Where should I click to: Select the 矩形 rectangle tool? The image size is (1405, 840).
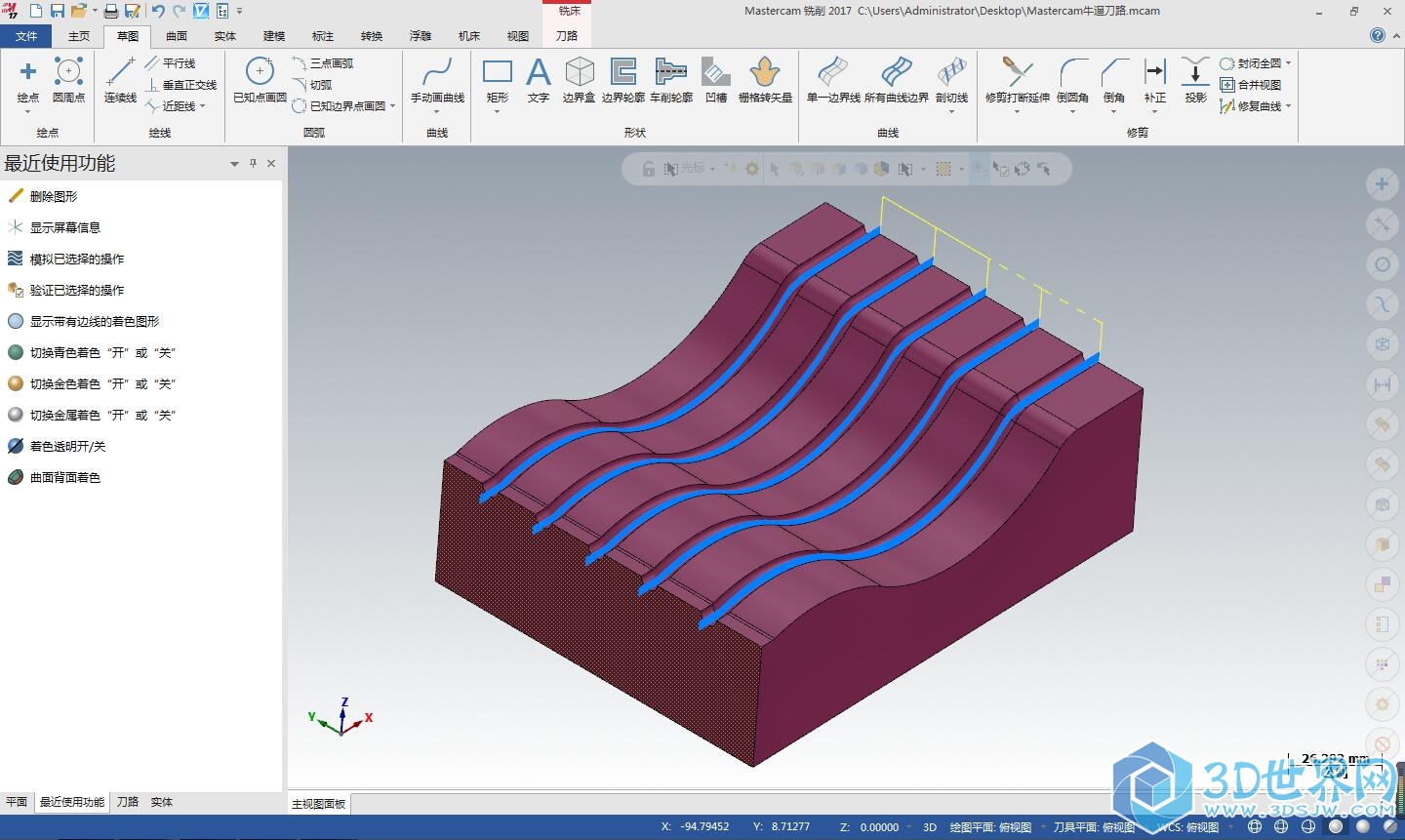498,78
